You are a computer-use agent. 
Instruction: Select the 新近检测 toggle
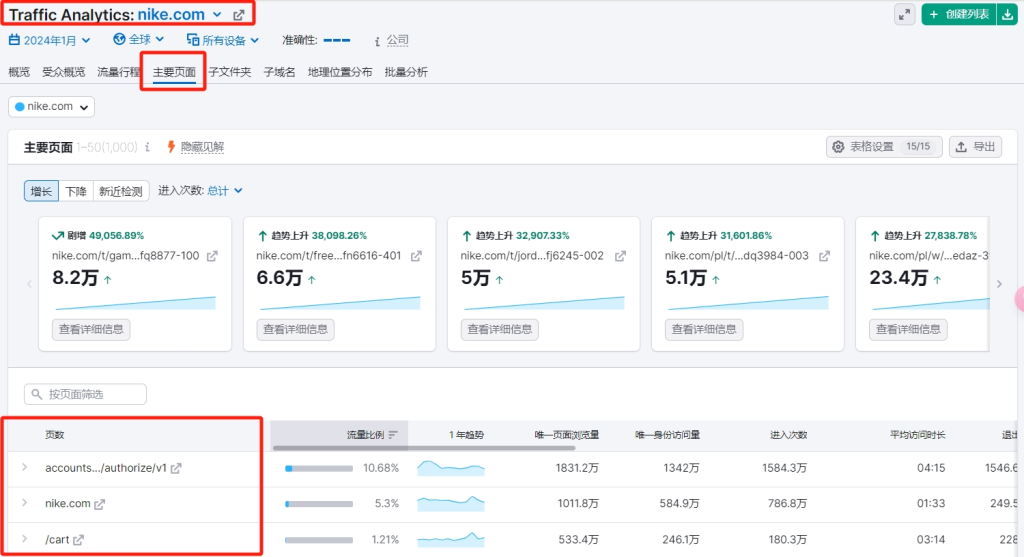121,191
